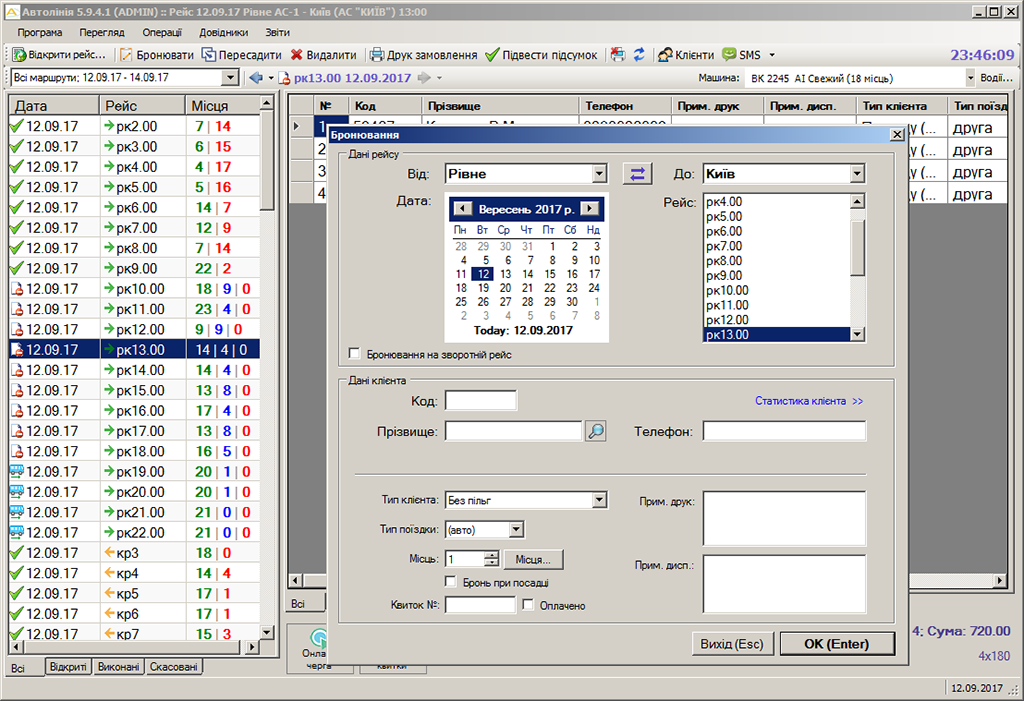Select рк7.00 in the dialog's Рейс listbox

pos(777,246)
